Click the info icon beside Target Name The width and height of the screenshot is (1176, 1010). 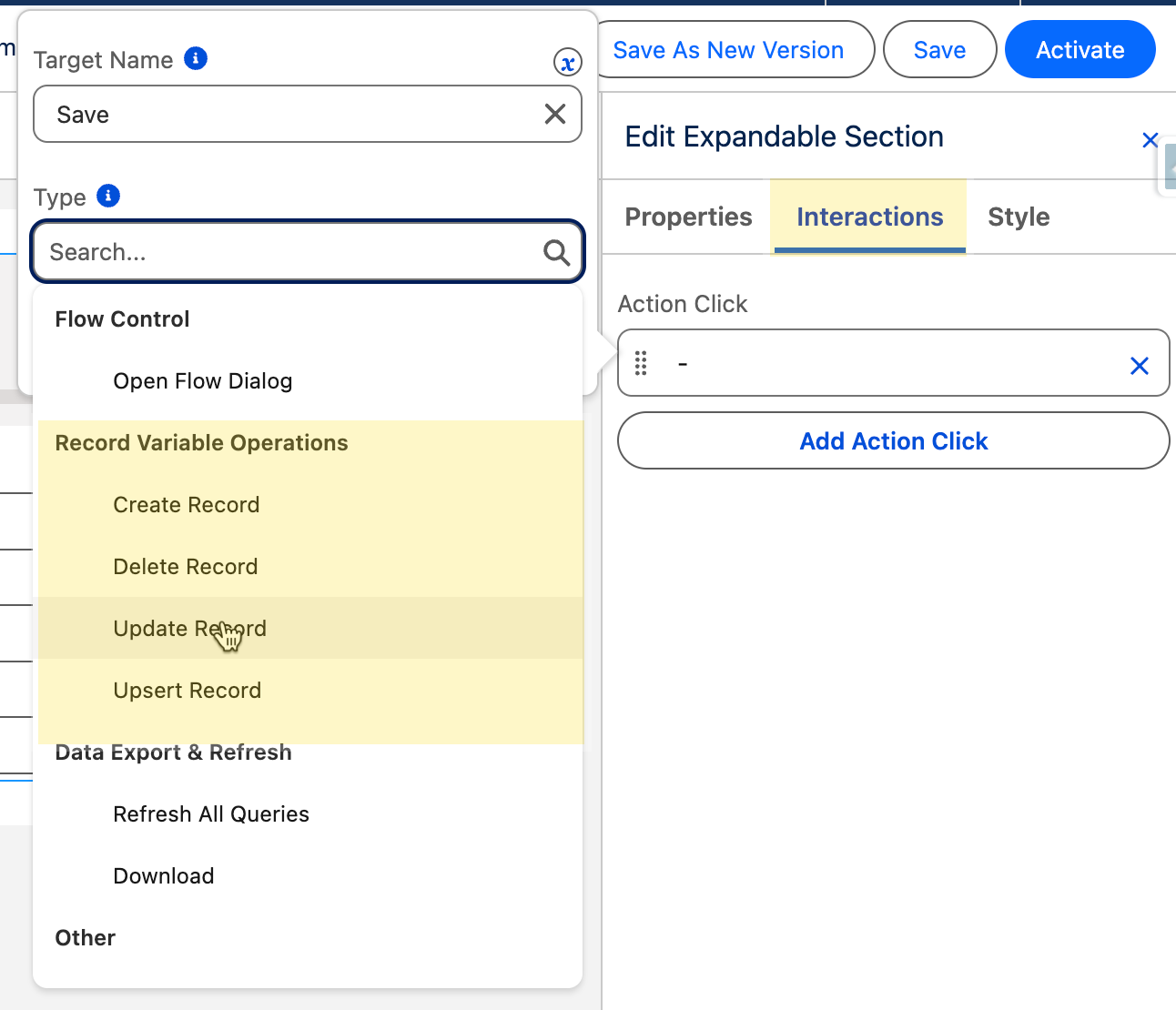(x=196, y=59)
